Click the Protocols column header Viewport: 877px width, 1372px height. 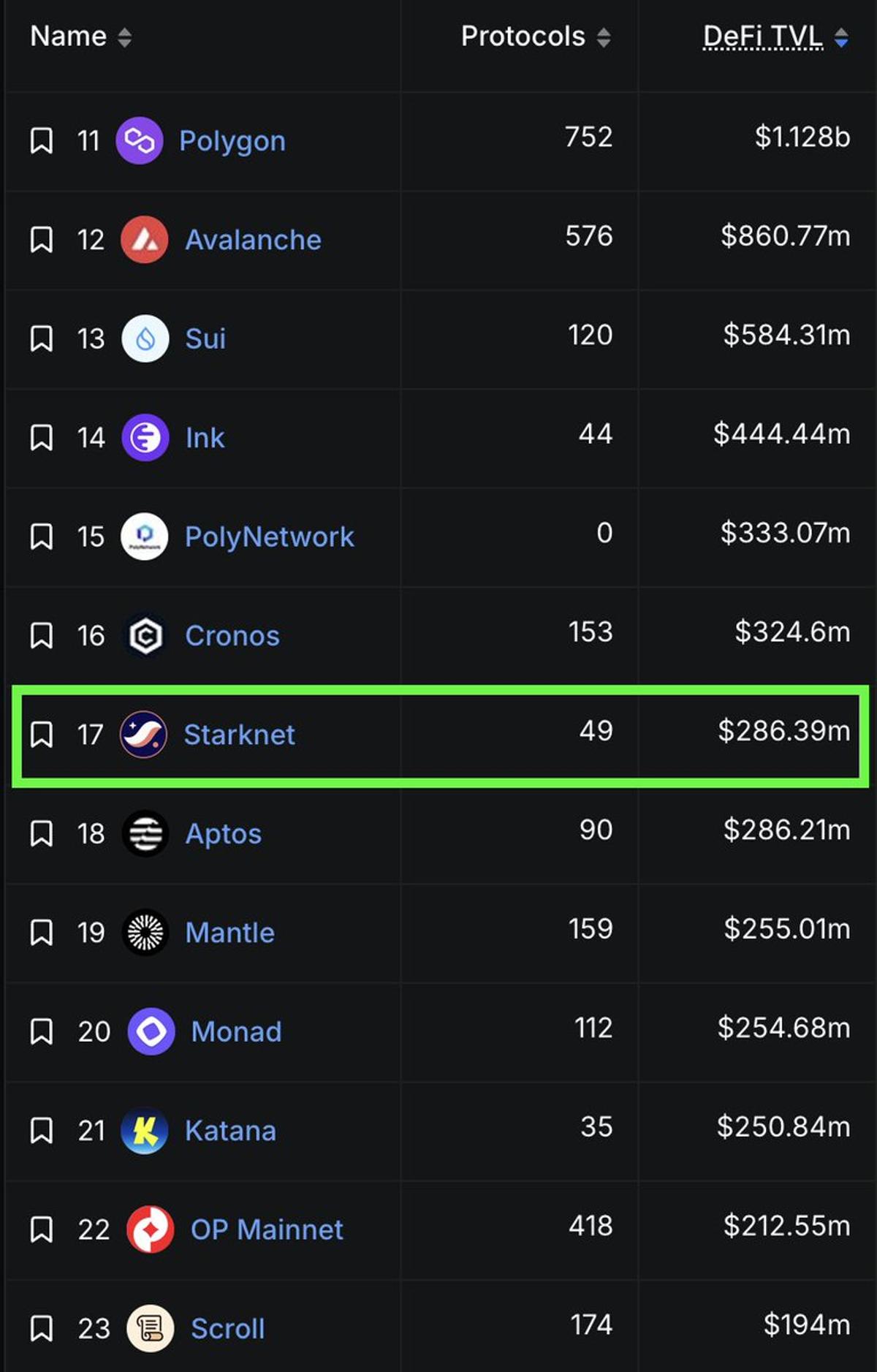[522, 36]
